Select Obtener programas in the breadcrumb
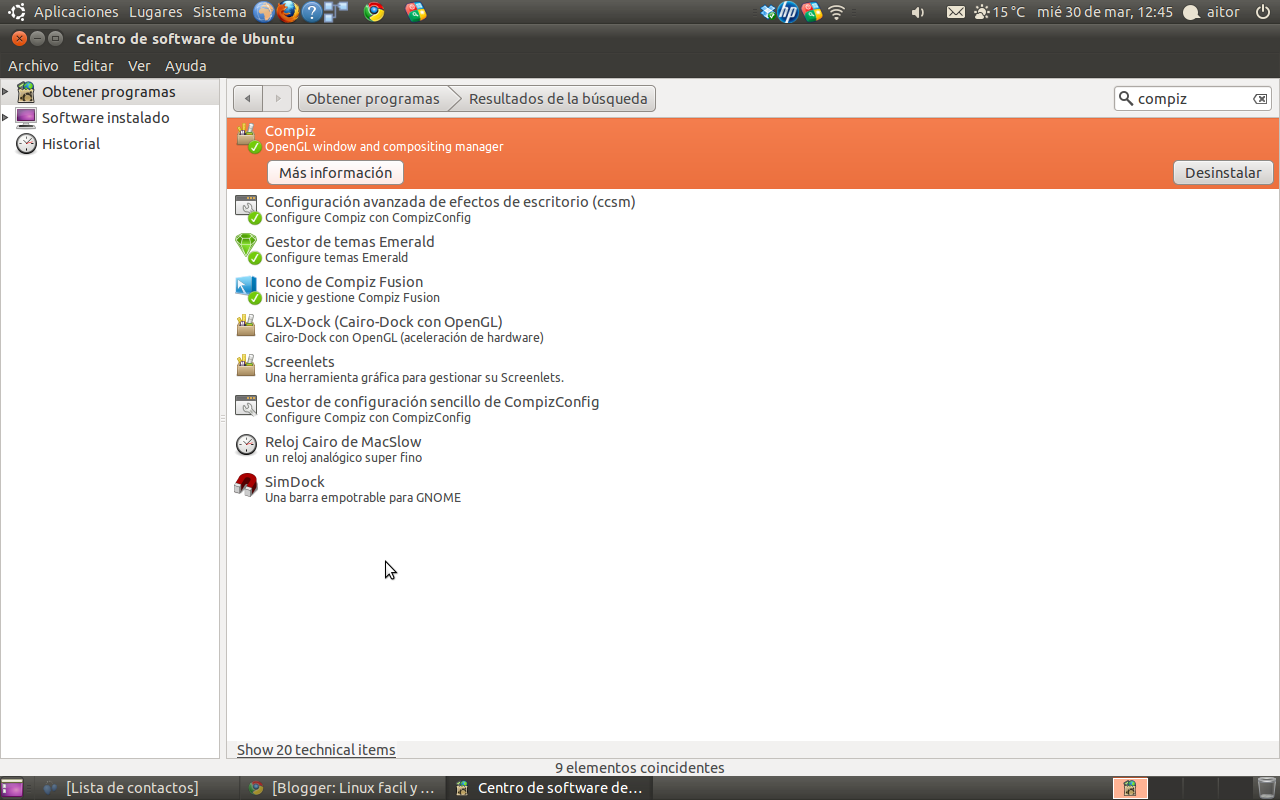 (372, 98)
